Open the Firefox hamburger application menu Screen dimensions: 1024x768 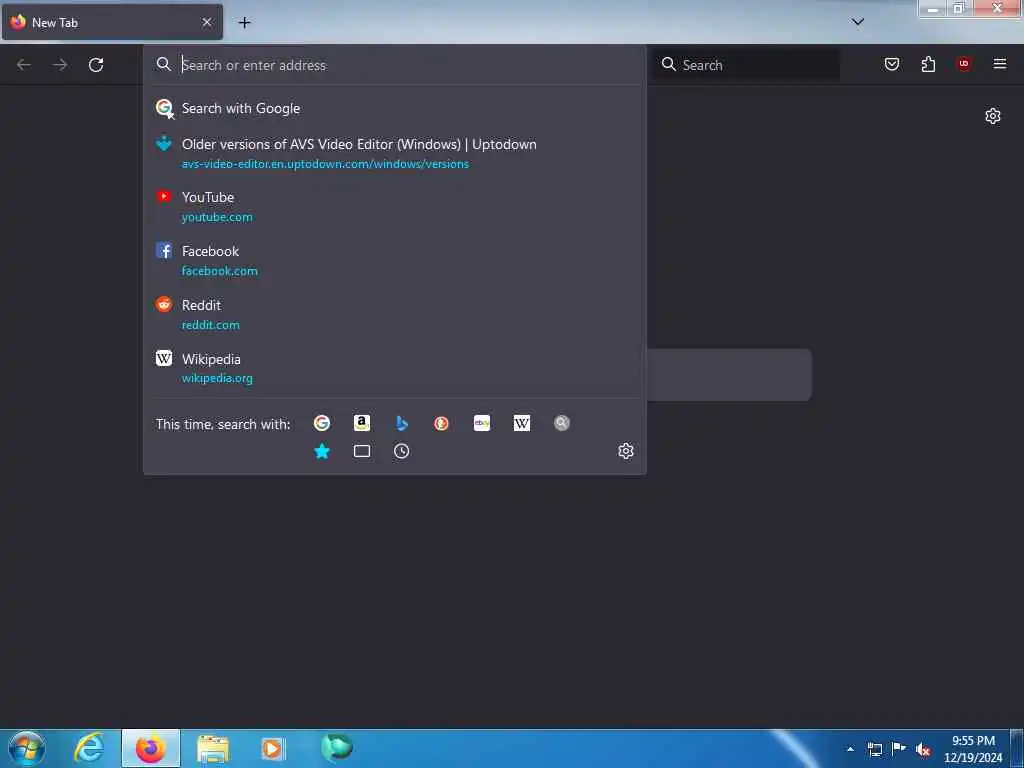click(1000, 63)
